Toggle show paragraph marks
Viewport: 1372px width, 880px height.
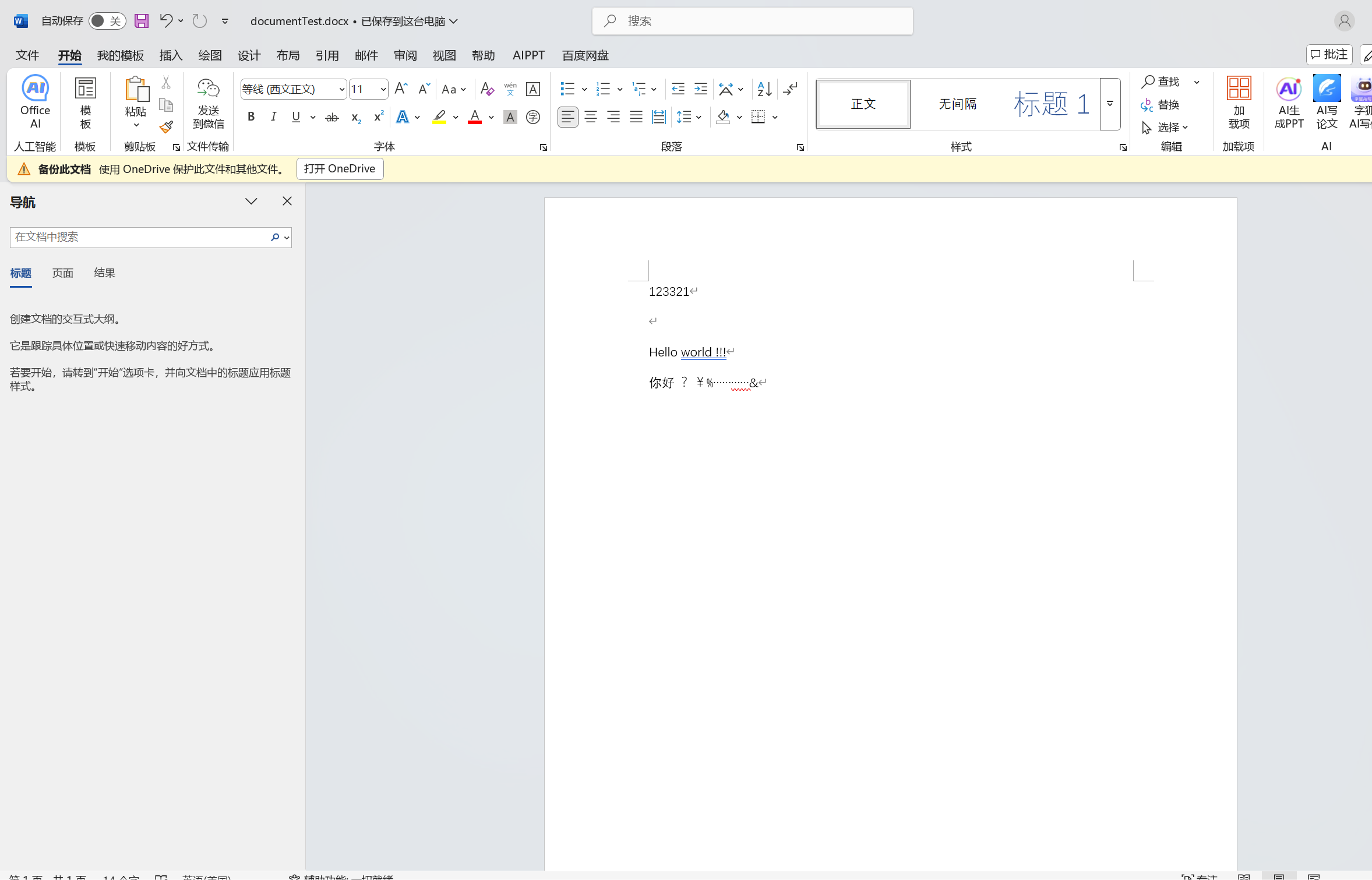(x=790, y=89)
